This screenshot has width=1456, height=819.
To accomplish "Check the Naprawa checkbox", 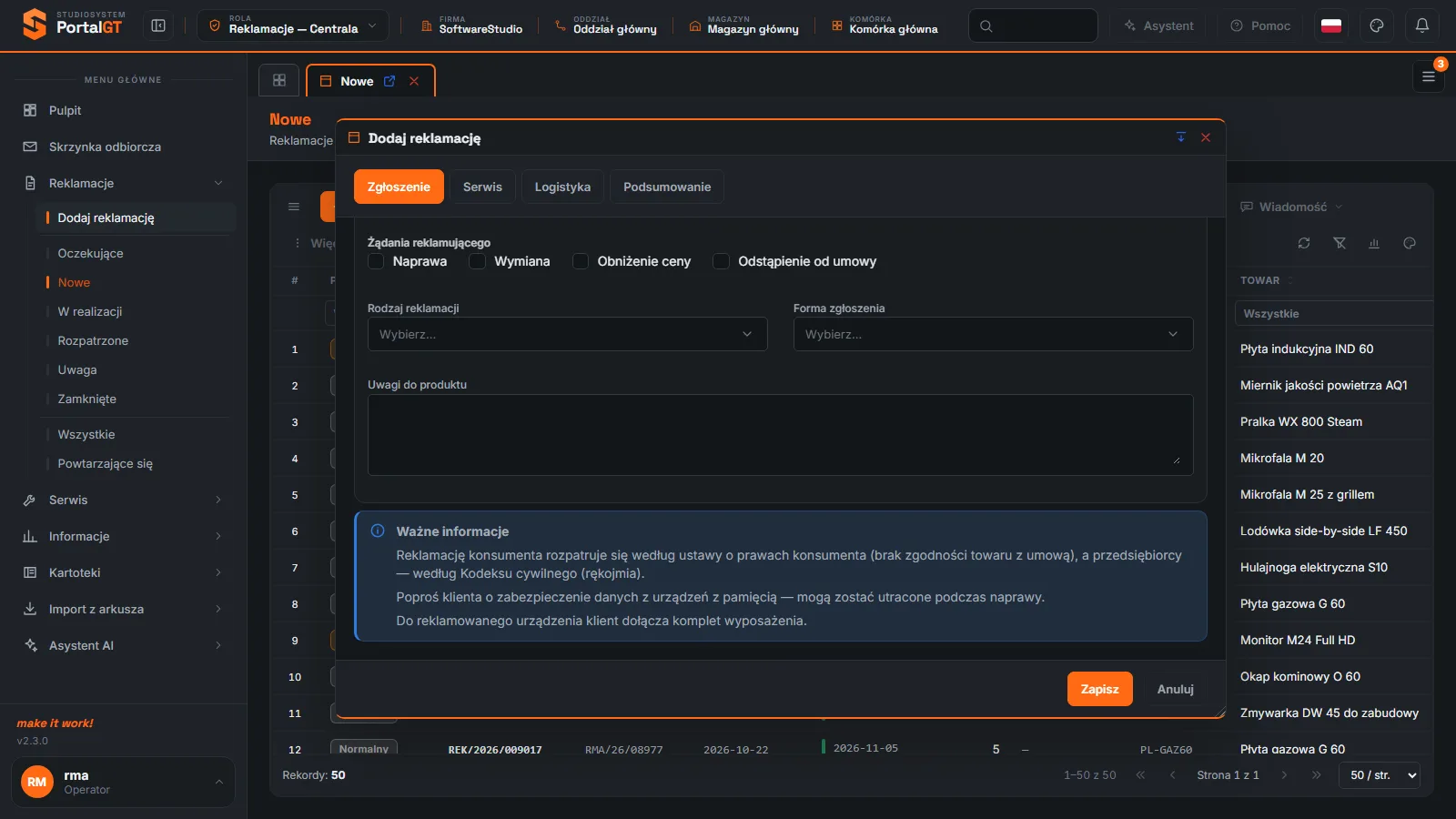I will (x=376, y=261).
